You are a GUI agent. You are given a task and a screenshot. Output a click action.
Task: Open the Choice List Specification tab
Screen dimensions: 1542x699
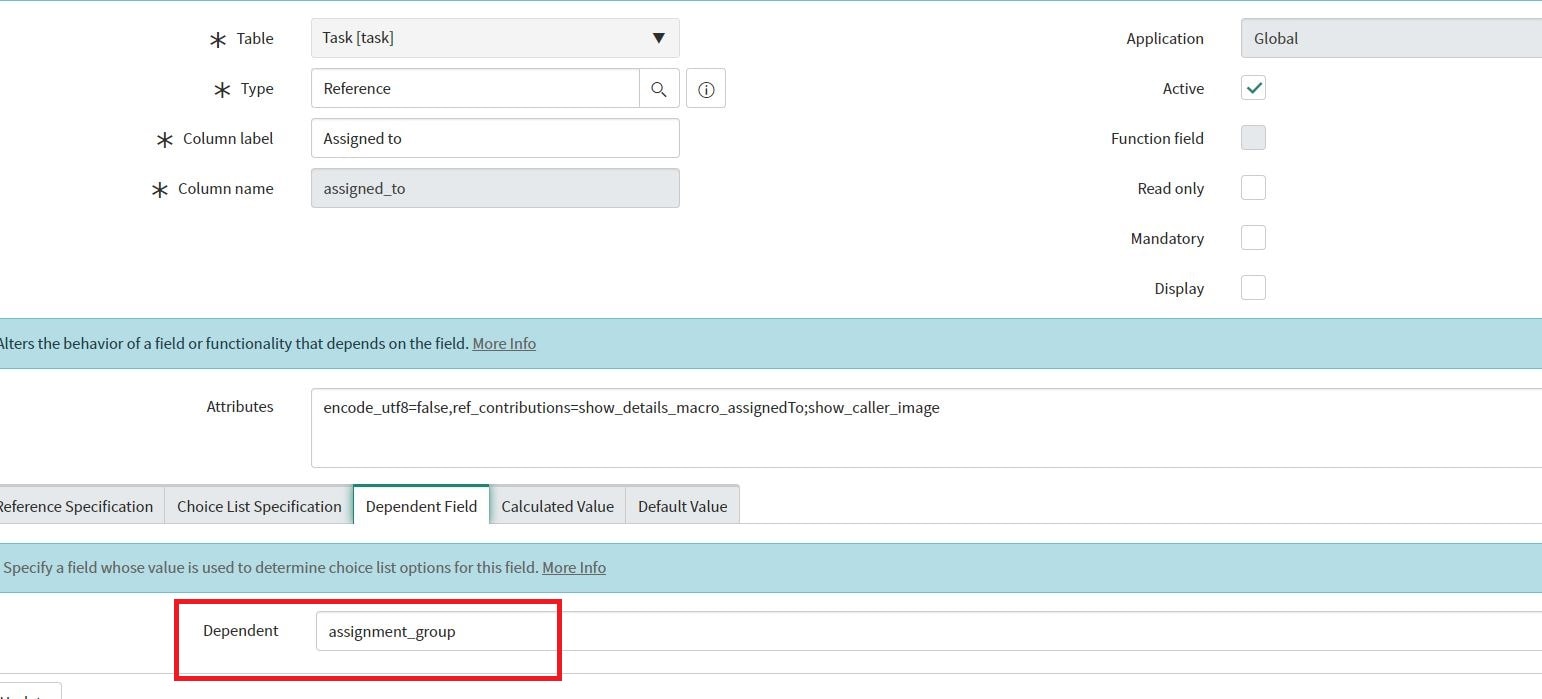pyautogui.click(x=258, y=506)
